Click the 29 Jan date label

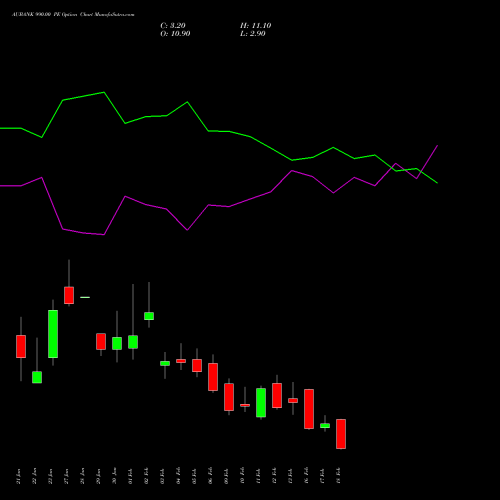(x=99, y=476)
